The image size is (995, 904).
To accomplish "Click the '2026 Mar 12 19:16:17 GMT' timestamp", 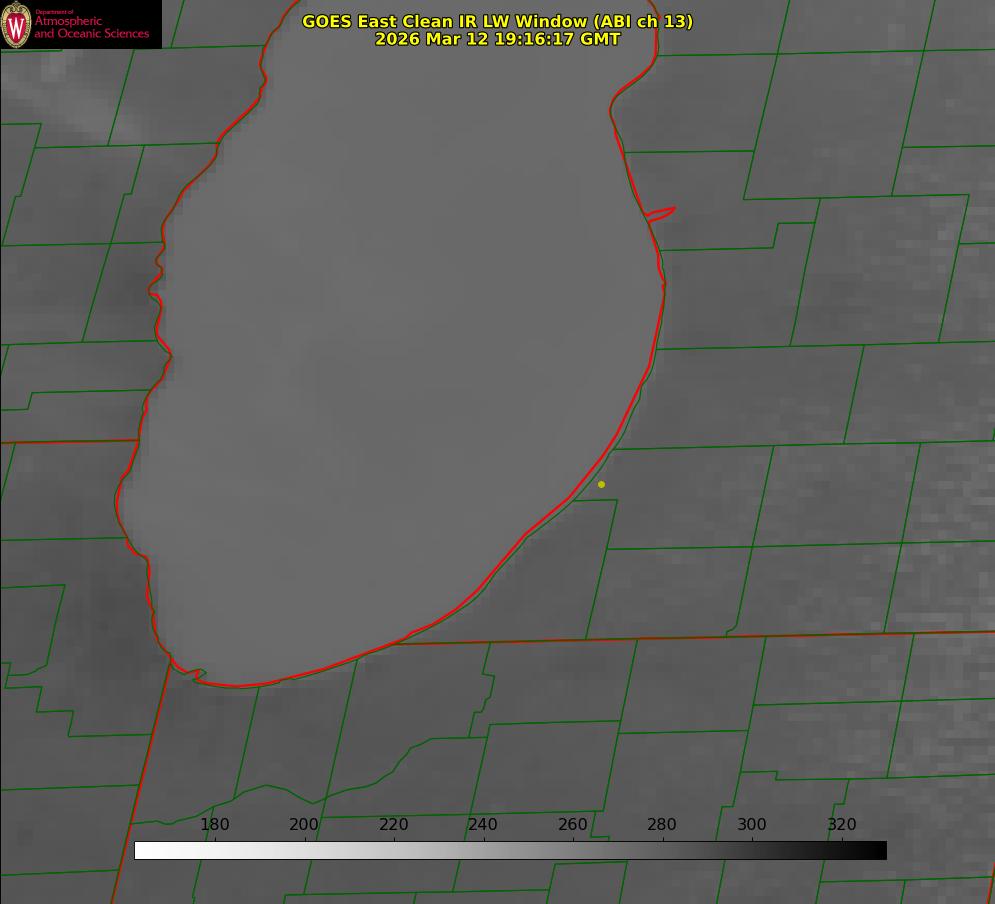I will pos(497,39).
